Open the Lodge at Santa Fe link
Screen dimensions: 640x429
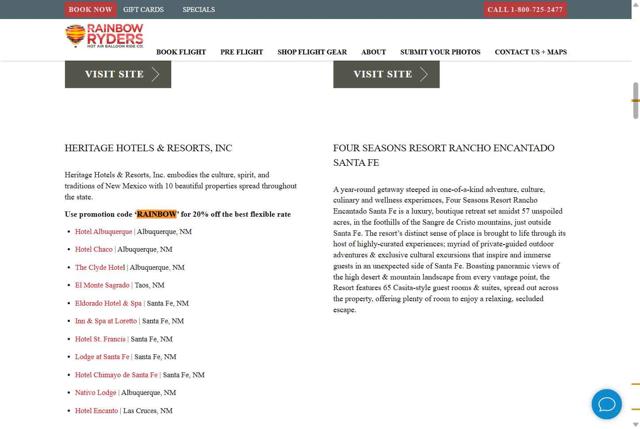[102, 356]
